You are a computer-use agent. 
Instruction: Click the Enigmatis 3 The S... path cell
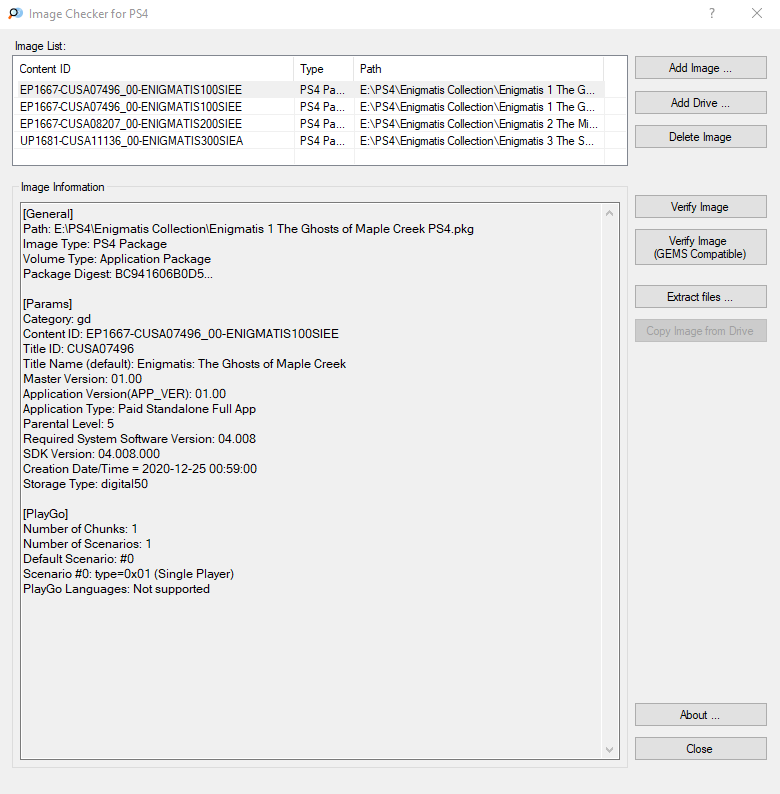tap(477, 141)
